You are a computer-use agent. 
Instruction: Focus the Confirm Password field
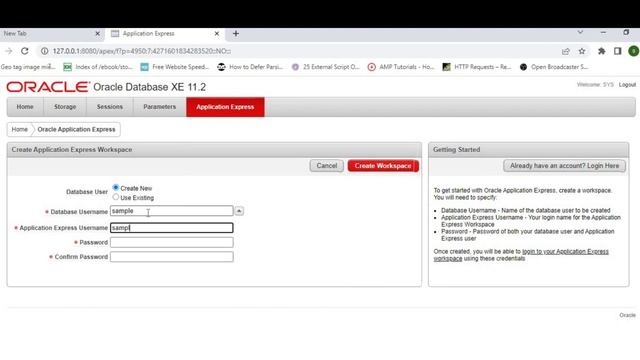171,257
